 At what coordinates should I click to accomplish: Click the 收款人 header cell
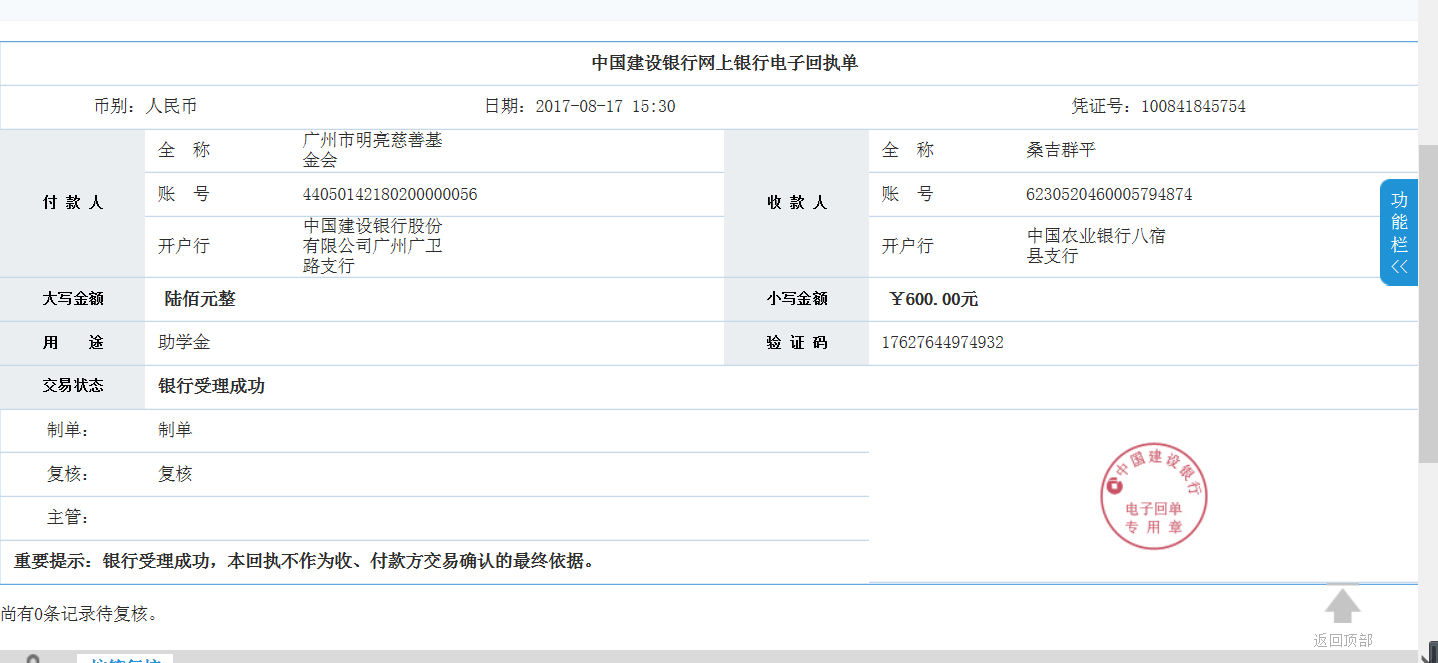[x=797, y=203]
